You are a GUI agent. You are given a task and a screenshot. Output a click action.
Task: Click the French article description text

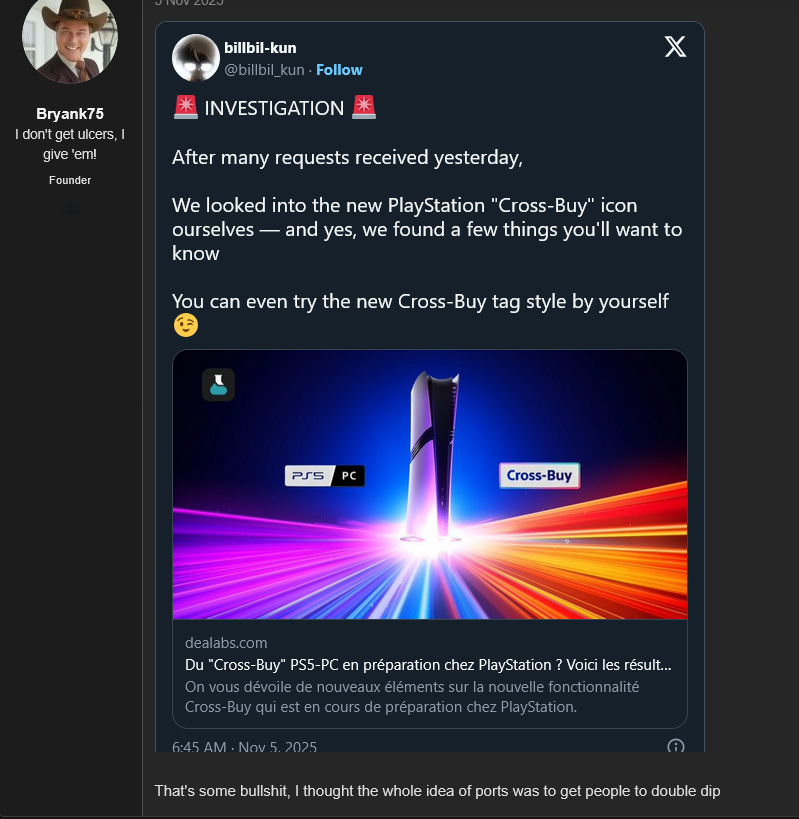coord(412,697)
